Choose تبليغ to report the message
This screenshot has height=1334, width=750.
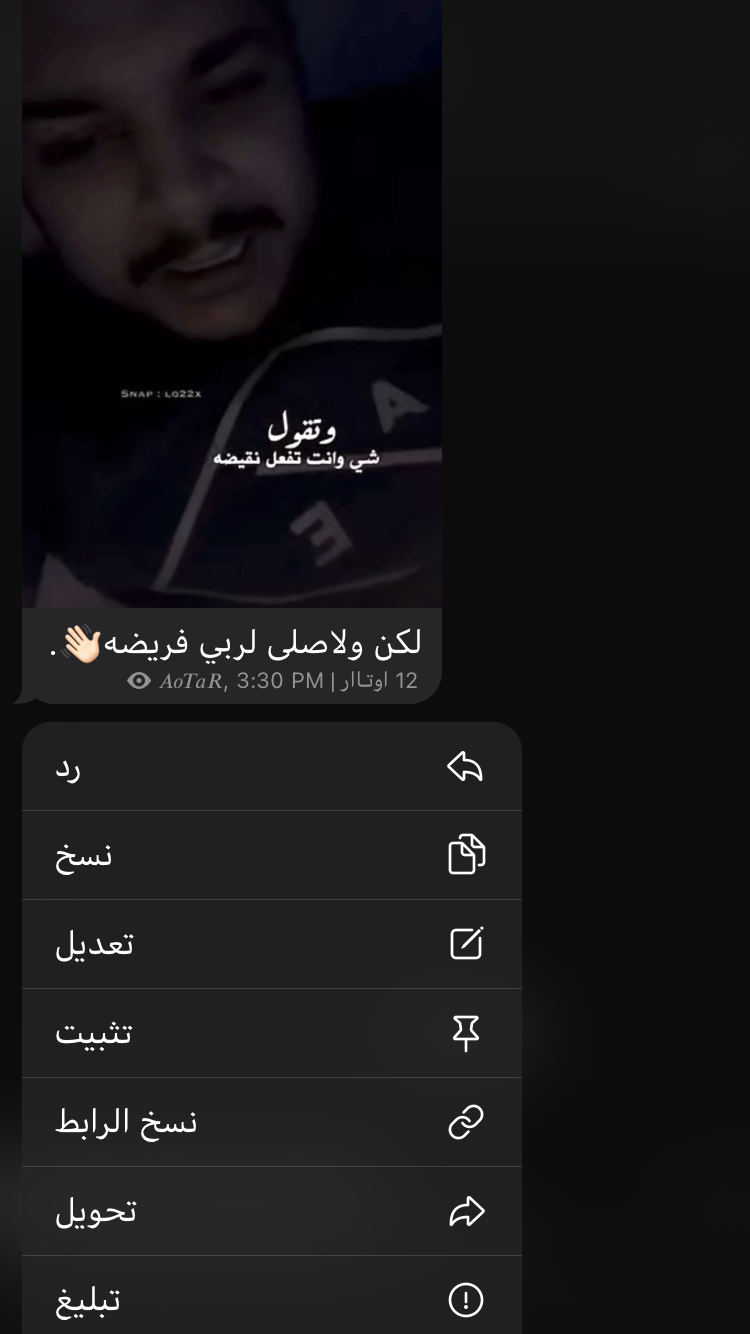272,1295
